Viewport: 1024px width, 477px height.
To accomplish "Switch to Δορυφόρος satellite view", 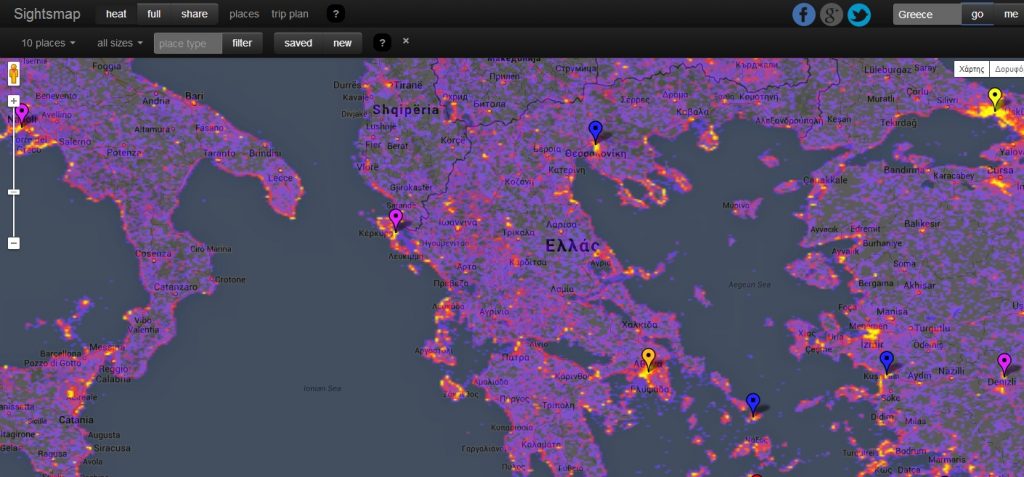I will coord(1008,69).
